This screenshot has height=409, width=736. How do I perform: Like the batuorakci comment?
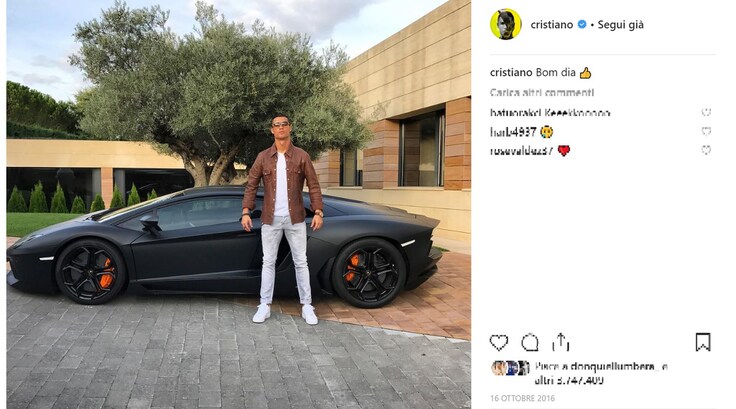pyautogui.click(x=706, y=112)
